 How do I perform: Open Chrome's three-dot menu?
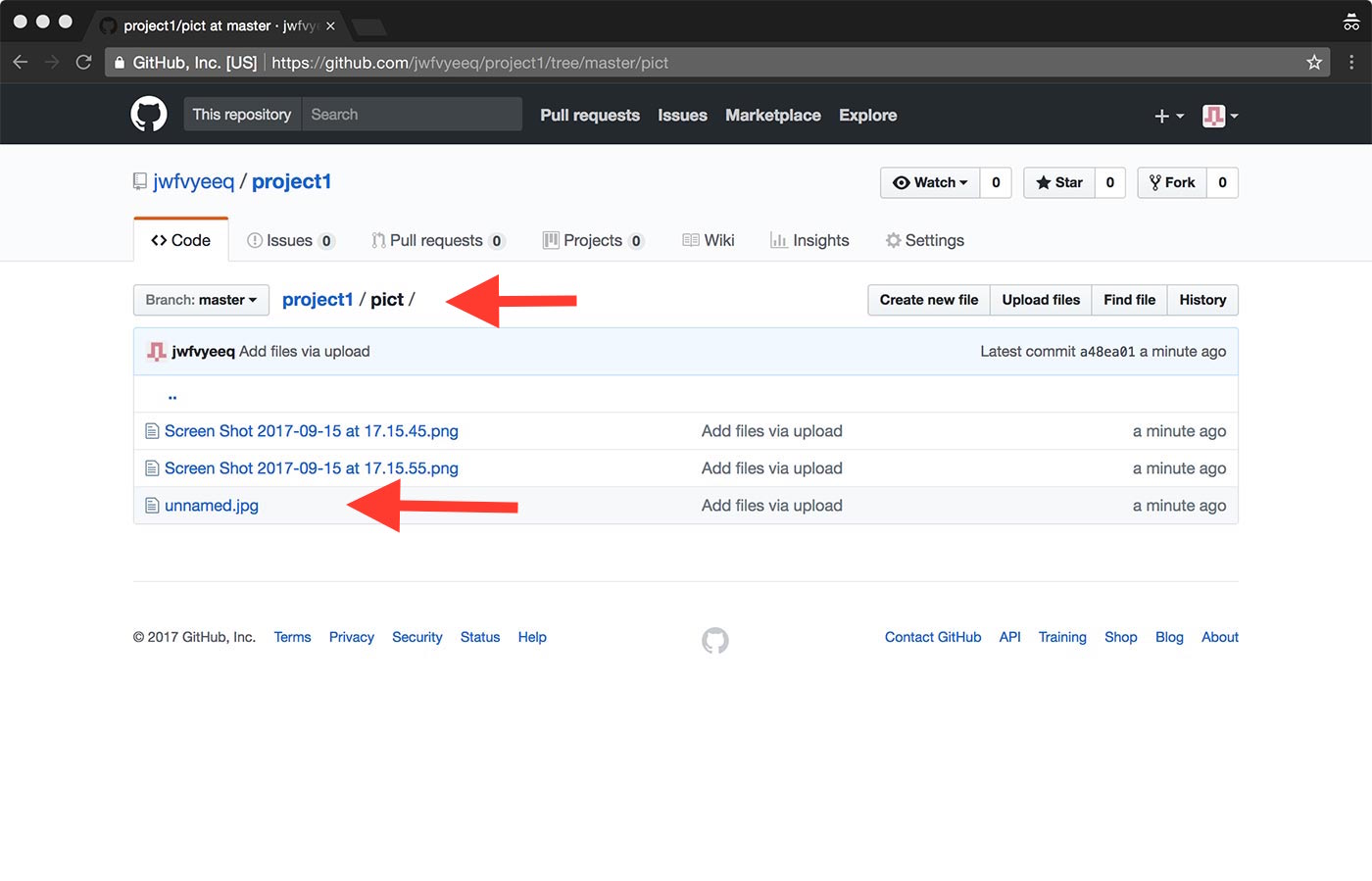coord(1351,63)
